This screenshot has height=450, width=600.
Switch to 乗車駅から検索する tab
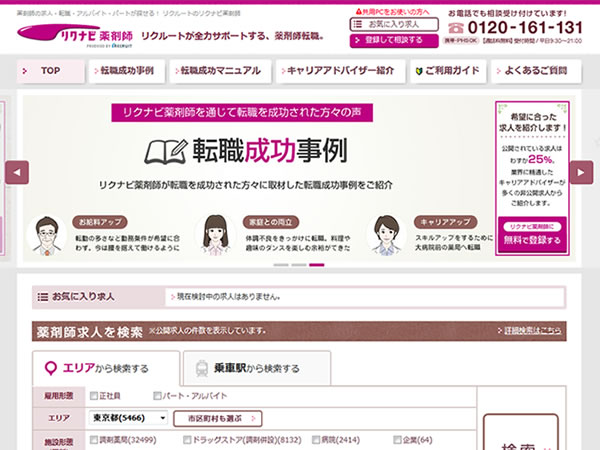257,368
